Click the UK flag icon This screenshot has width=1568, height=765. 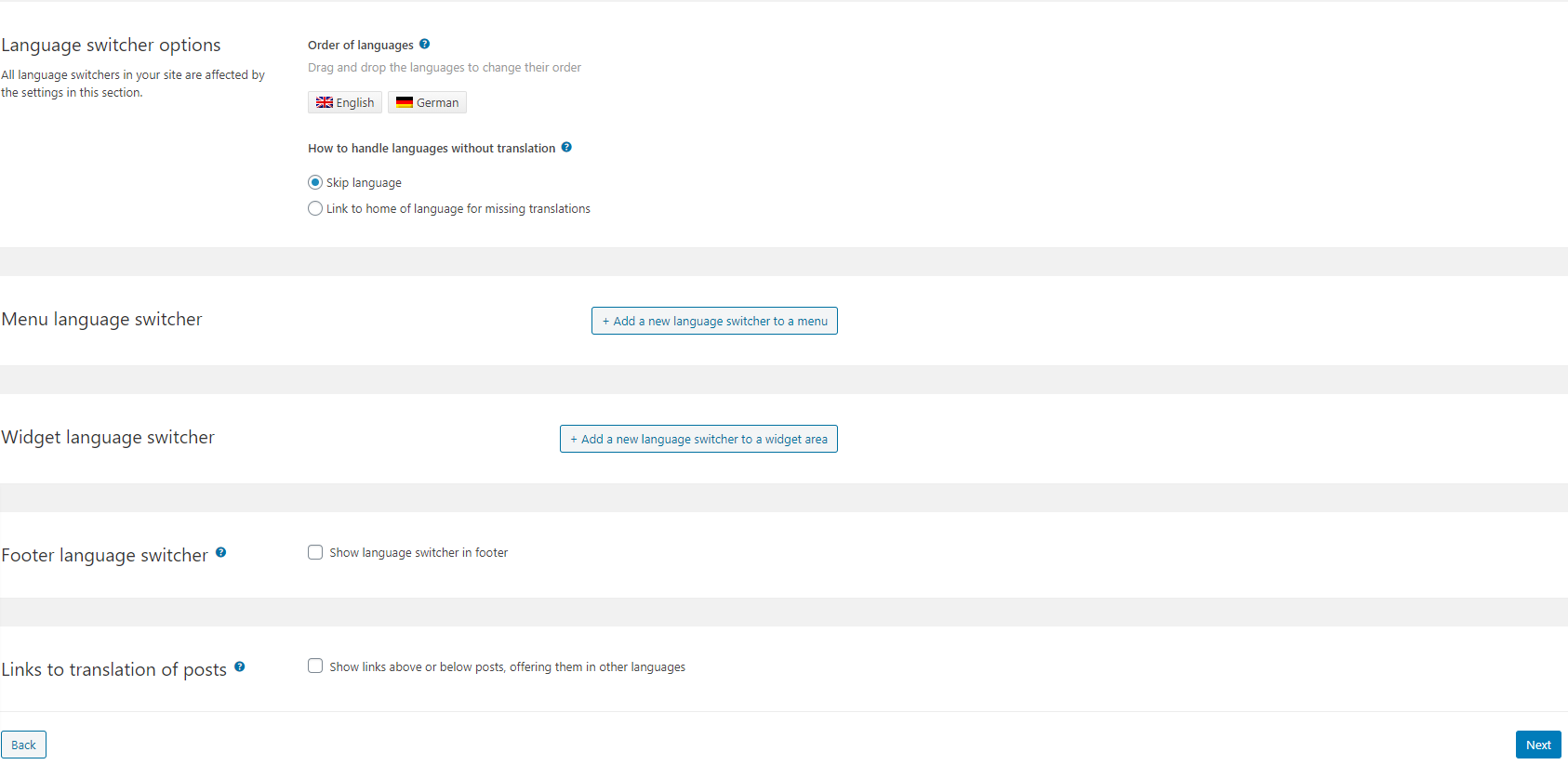pos(325,102)
